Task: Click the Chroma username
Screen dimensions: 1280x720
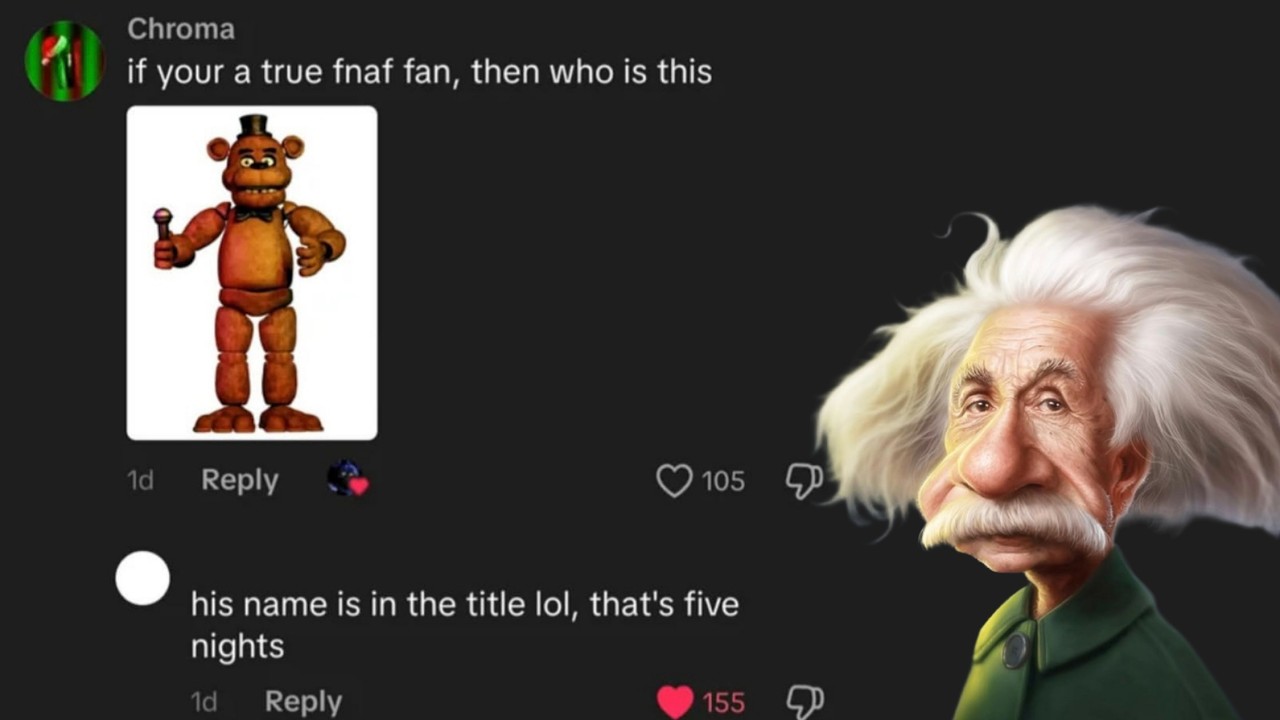Action: click(x=181, y=29)
